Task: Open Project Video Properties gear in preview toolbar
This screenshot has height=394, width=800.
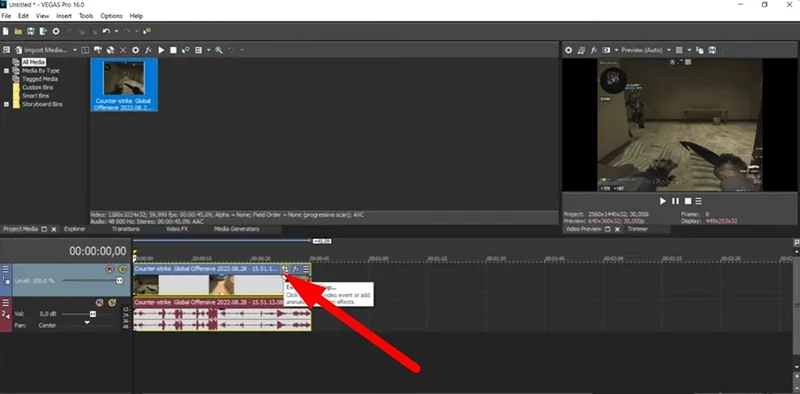Action: [568, 50]
